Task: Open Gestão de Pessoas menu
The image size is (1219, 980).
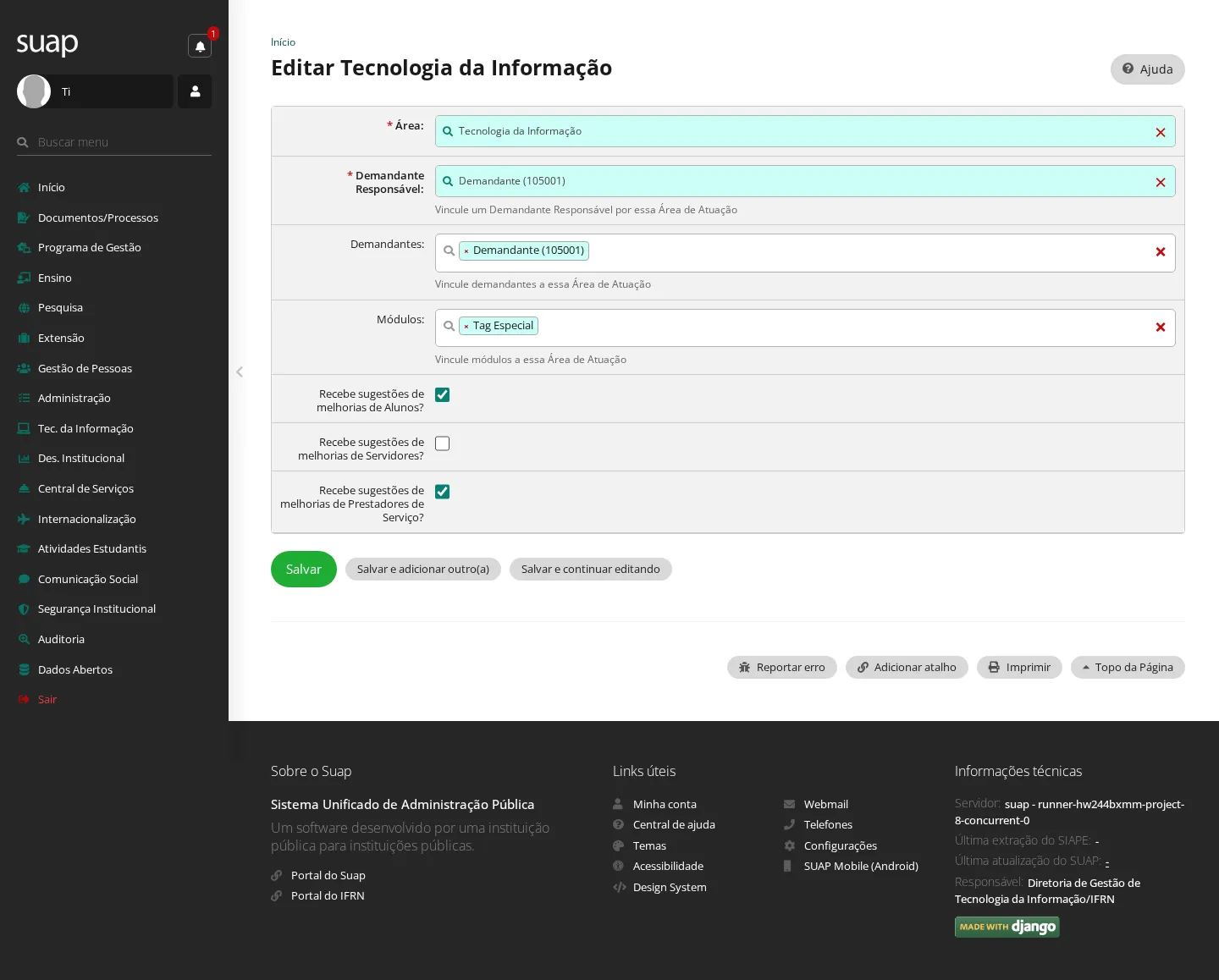Action: click(114, 368)
